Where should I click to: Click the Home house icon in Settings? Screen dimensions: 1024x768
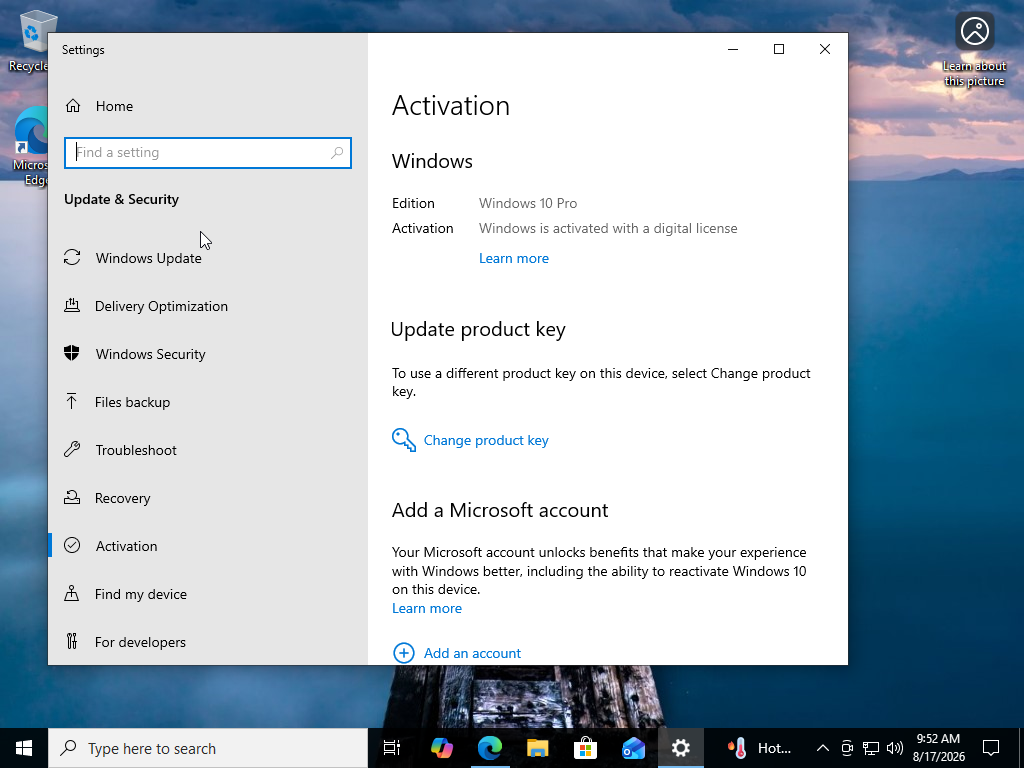[x=72, y=106]
